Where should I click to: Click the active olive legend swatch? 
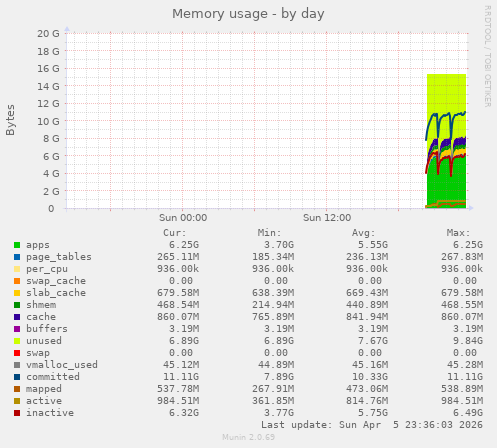point(17,401)
